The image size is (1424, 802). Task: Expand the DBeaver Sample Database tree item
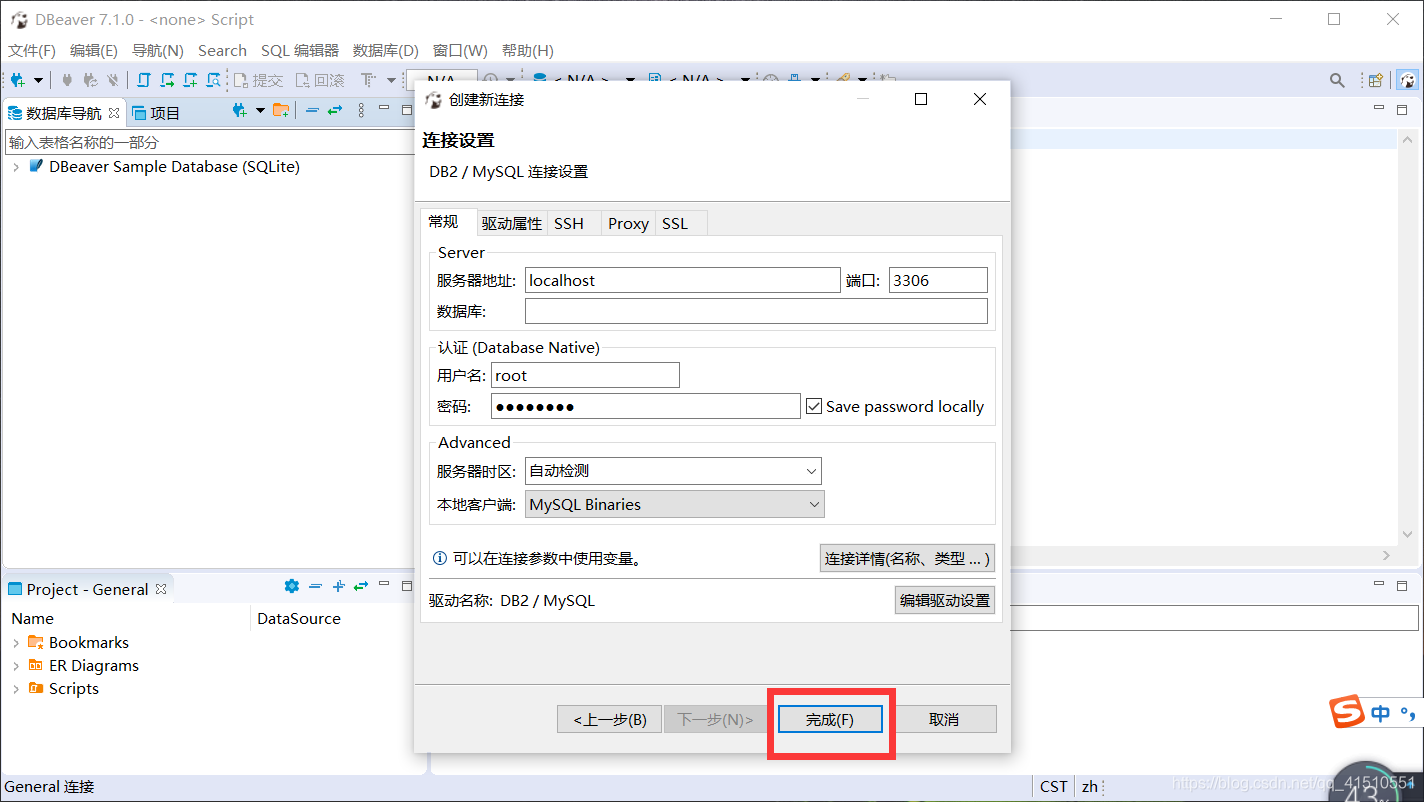click(x=16, y=167)
